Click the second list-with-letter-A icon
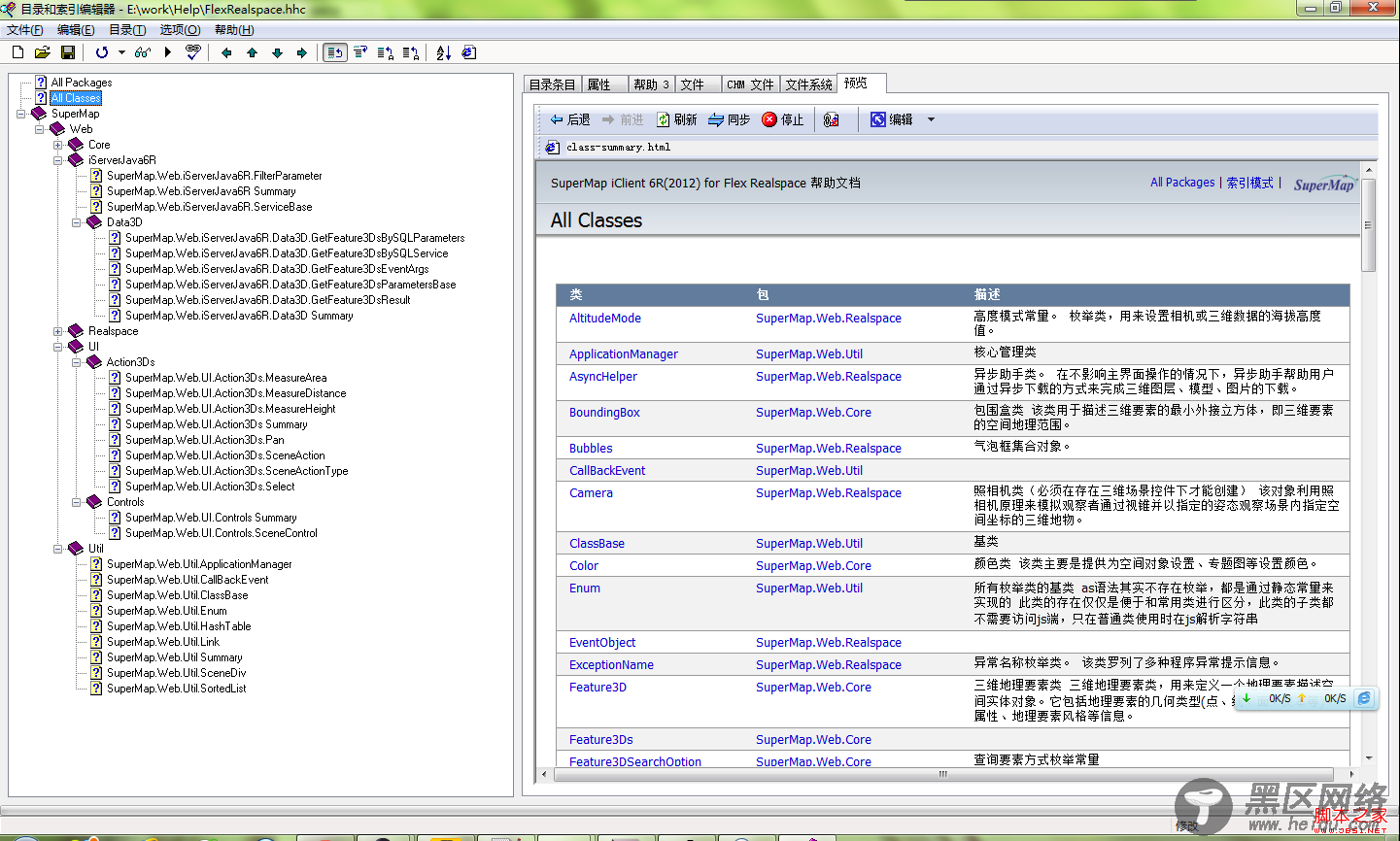Image resolution: width=1400 pixels, height=841 pixels. tap(411, 52)
